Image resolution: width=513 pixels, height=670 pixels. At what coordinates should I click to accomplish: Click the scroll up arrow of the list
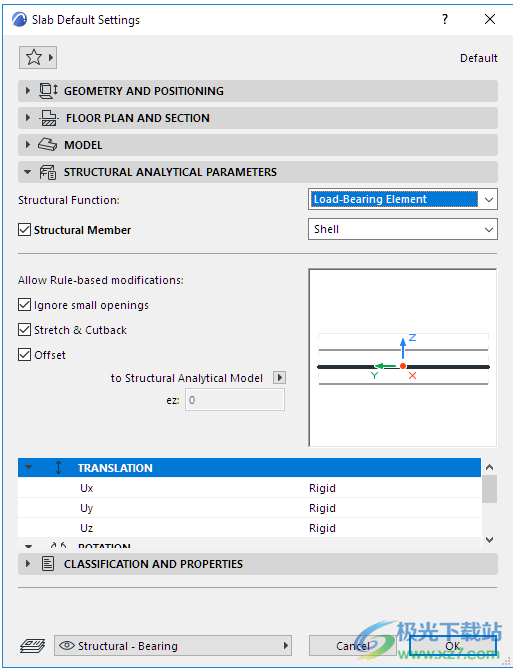pos(490,467)
